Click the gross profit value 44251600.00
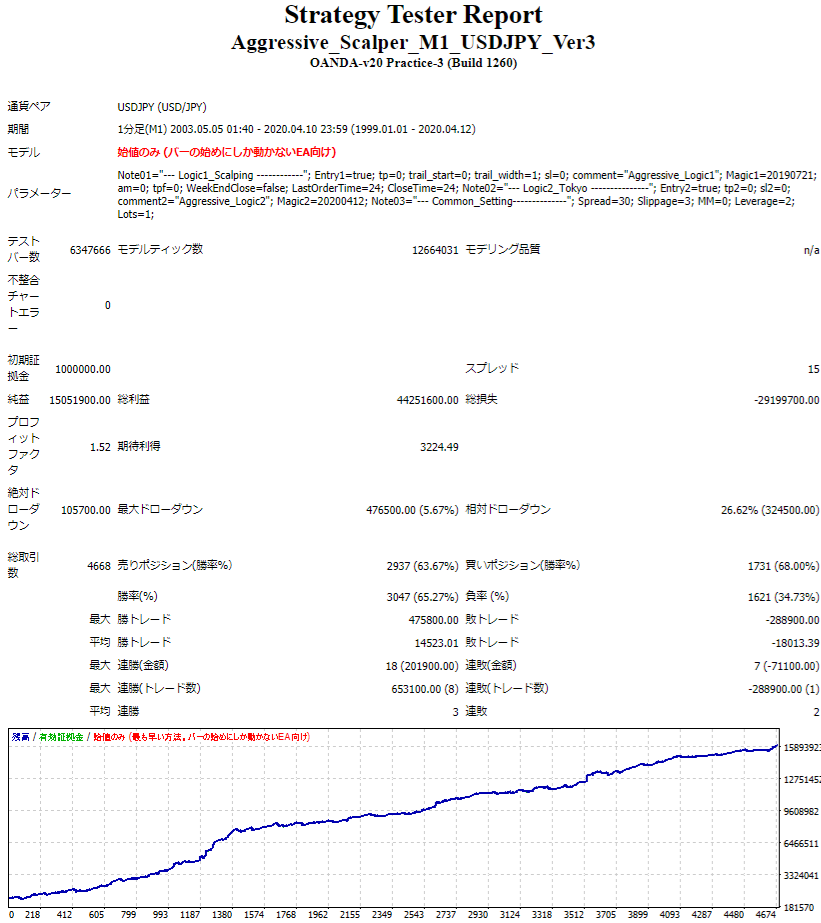The image size is (821, 923). coord(427,400)
